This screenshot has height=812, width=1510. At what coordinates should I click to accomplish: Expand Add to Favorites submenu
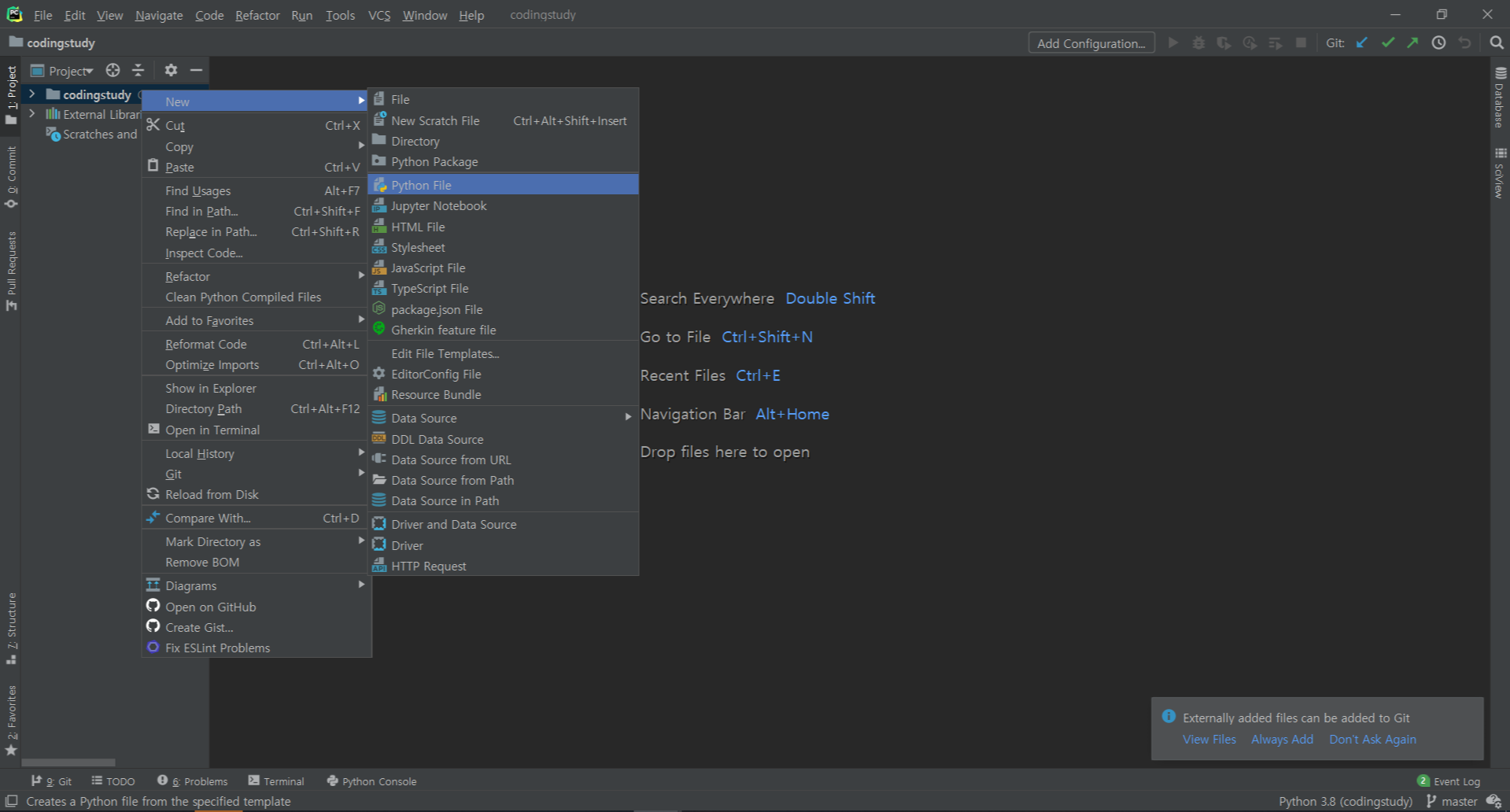(255, 320)
